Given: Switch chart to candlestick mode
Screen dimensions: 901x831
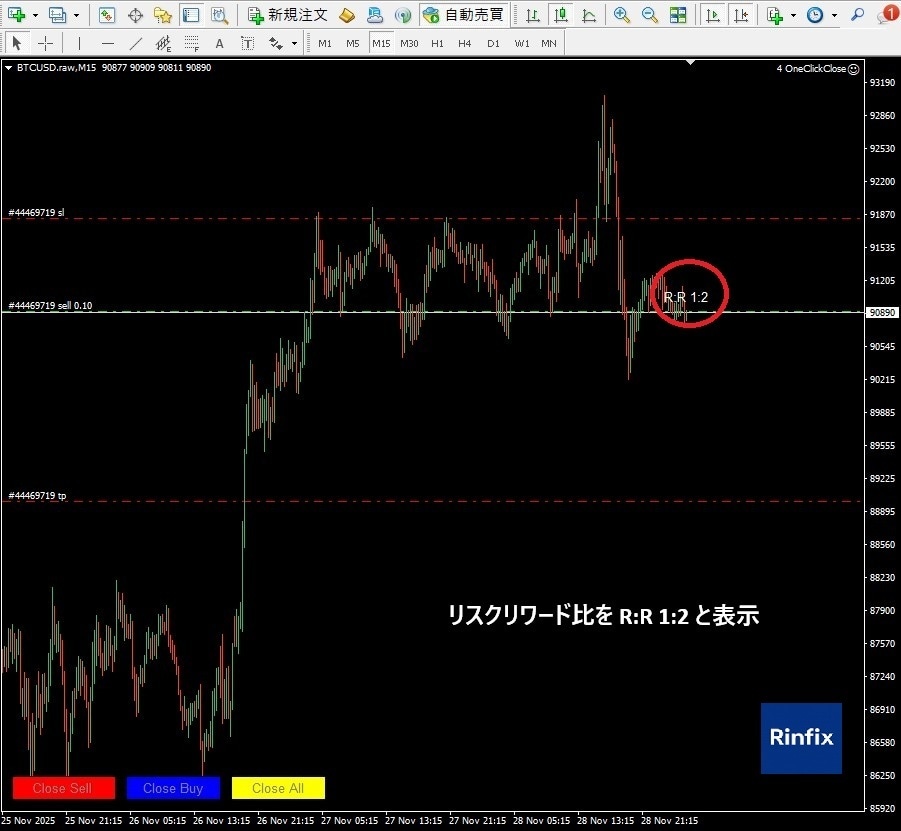Looking at the screenshot, I should (561, 15).
